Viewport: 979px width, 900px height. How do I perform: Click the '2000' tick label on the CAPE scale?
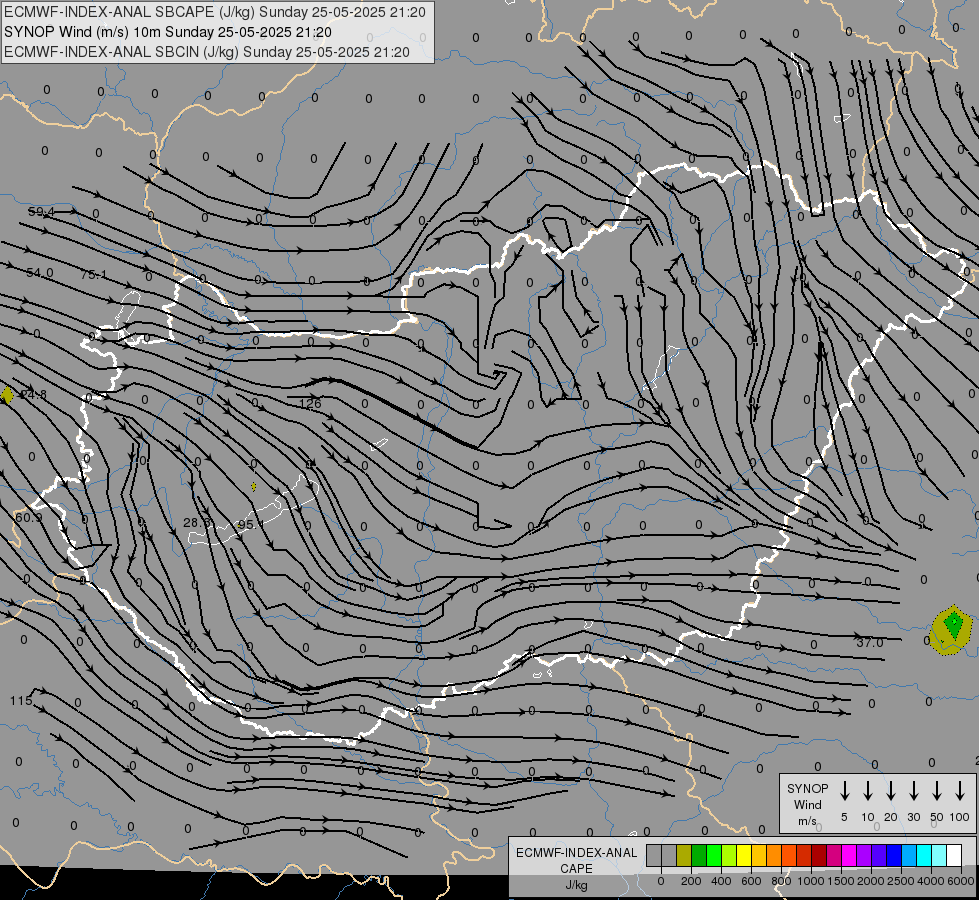[x=871, y=881]
